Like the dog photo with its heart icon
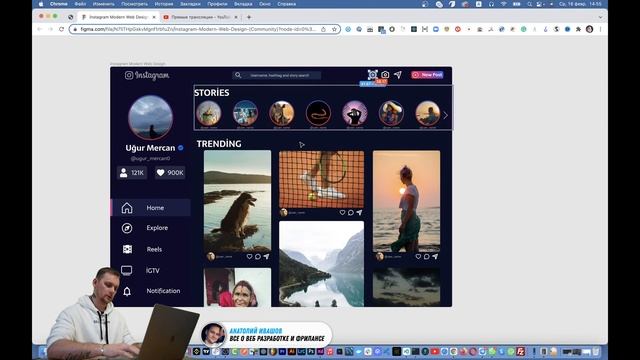640x360 pixels. (x=249, y=257)
